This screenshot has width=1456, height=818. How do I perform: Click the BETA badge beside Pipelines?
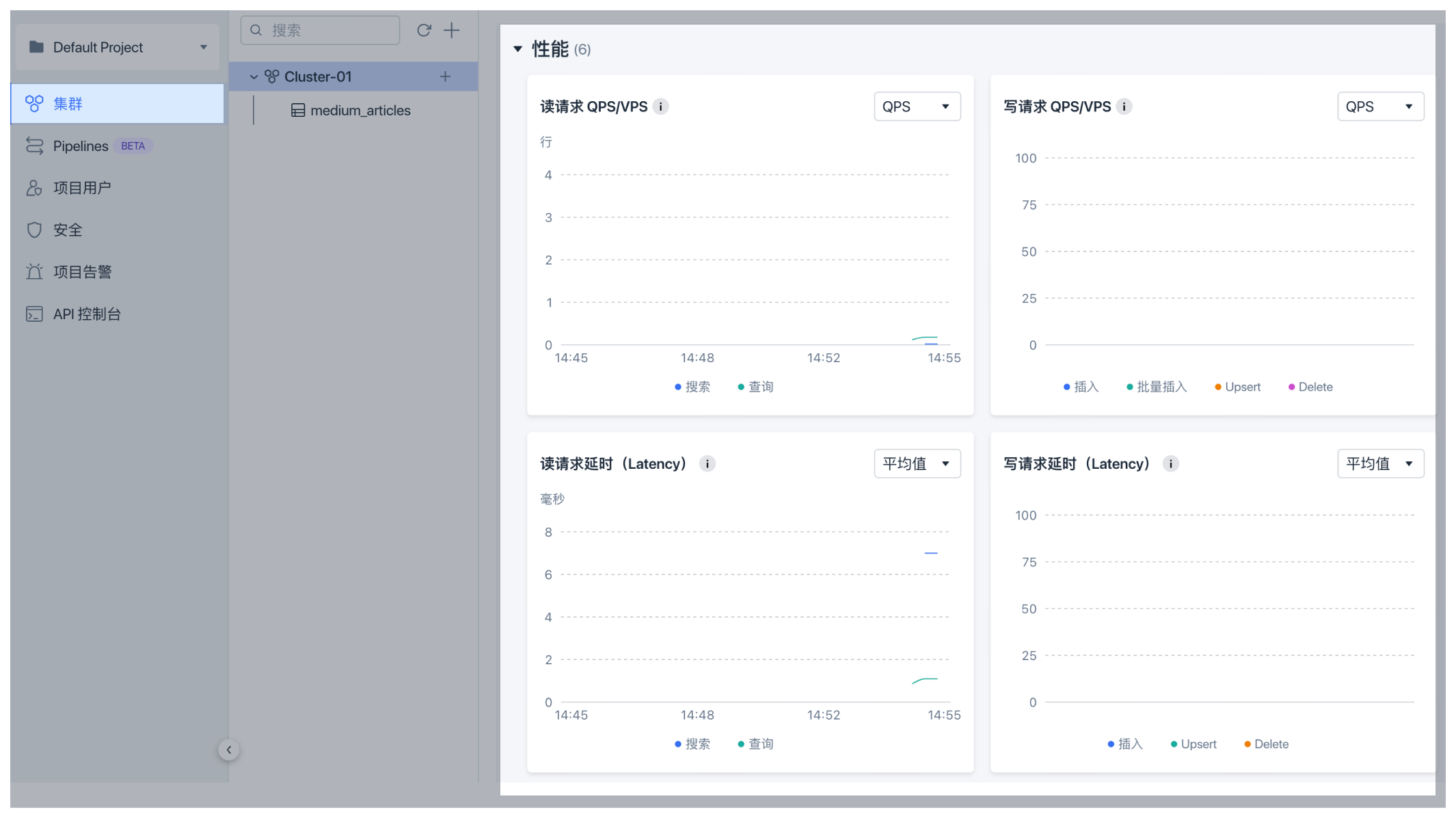point(133,146)
